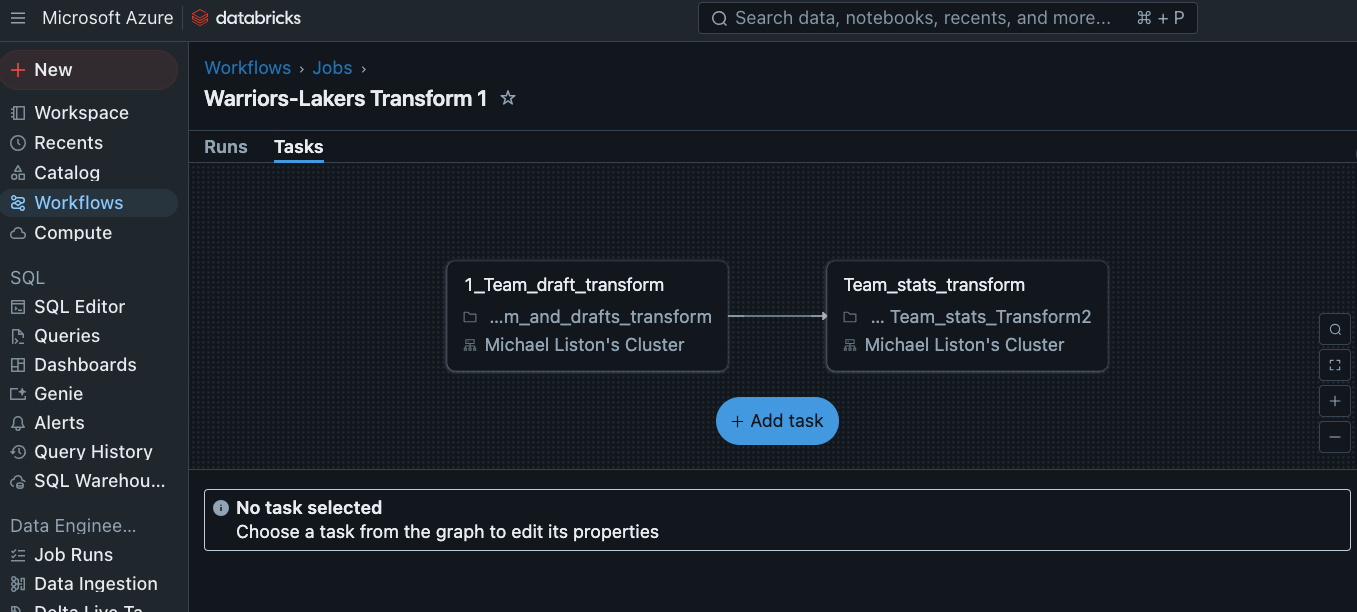This screenshot has height=612, width=1357.
Task: Click the Alerts bell icon
Action: (x=18, y=423)
